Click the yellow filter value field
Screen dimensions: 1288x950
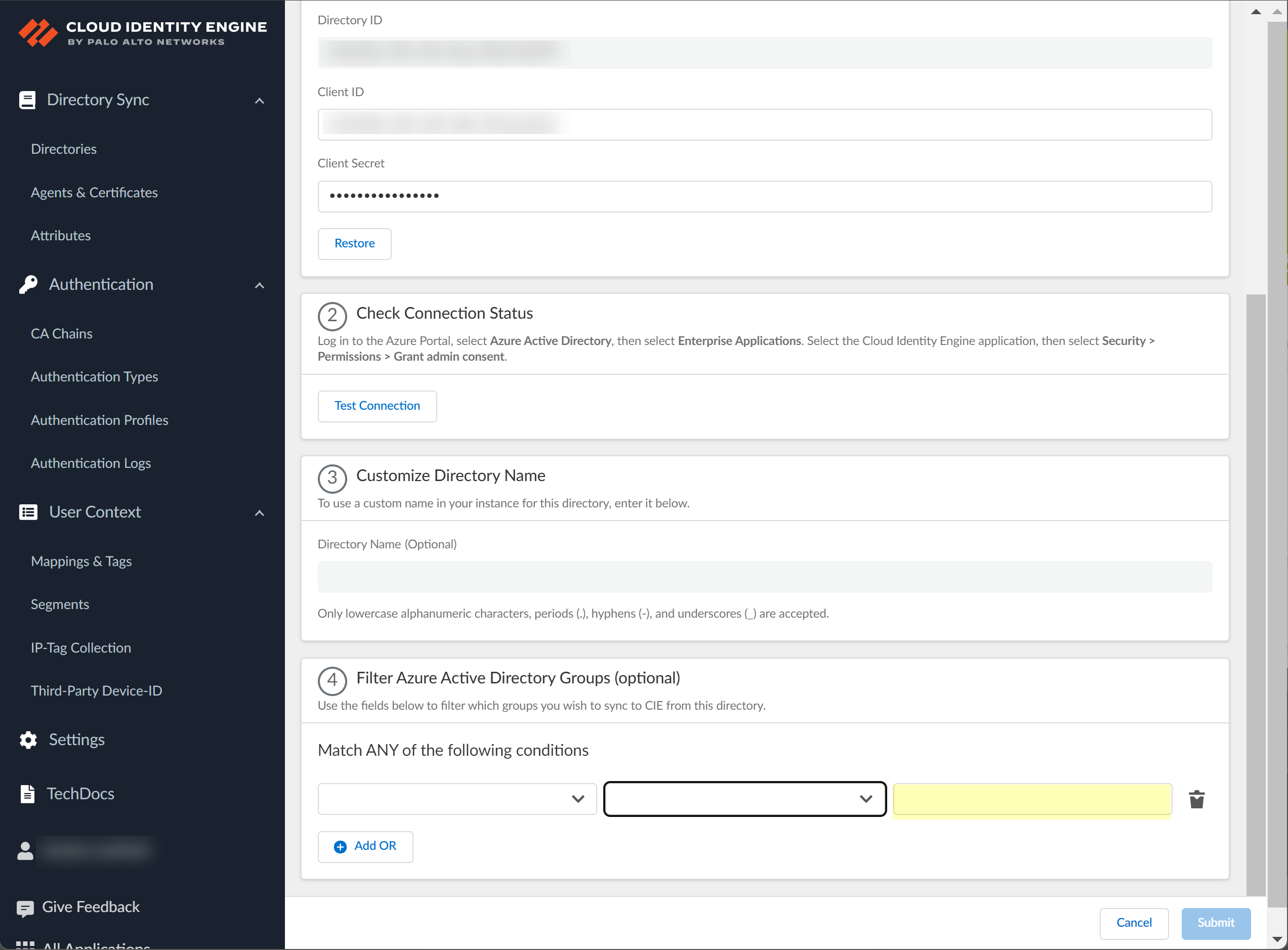tap(1032, 799)
